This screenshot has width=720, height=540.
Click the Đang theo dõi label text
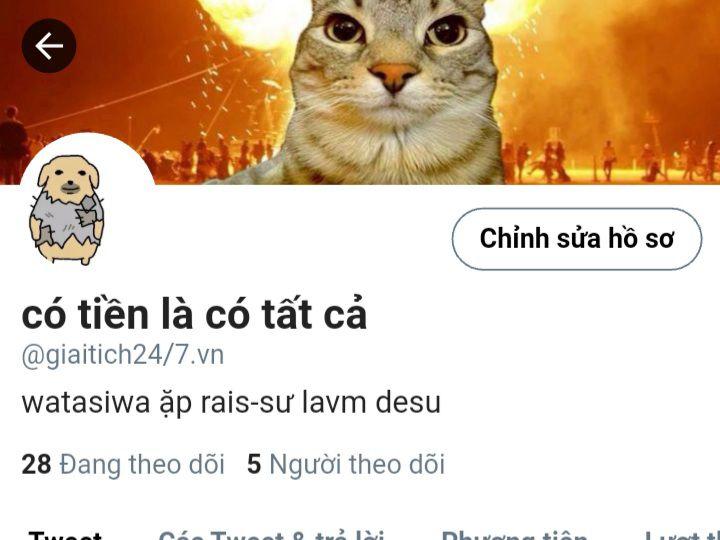142,464
